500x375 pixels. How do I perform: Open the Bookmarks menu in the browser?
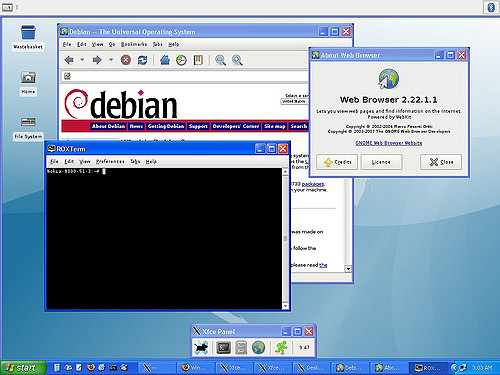[134, 44]
